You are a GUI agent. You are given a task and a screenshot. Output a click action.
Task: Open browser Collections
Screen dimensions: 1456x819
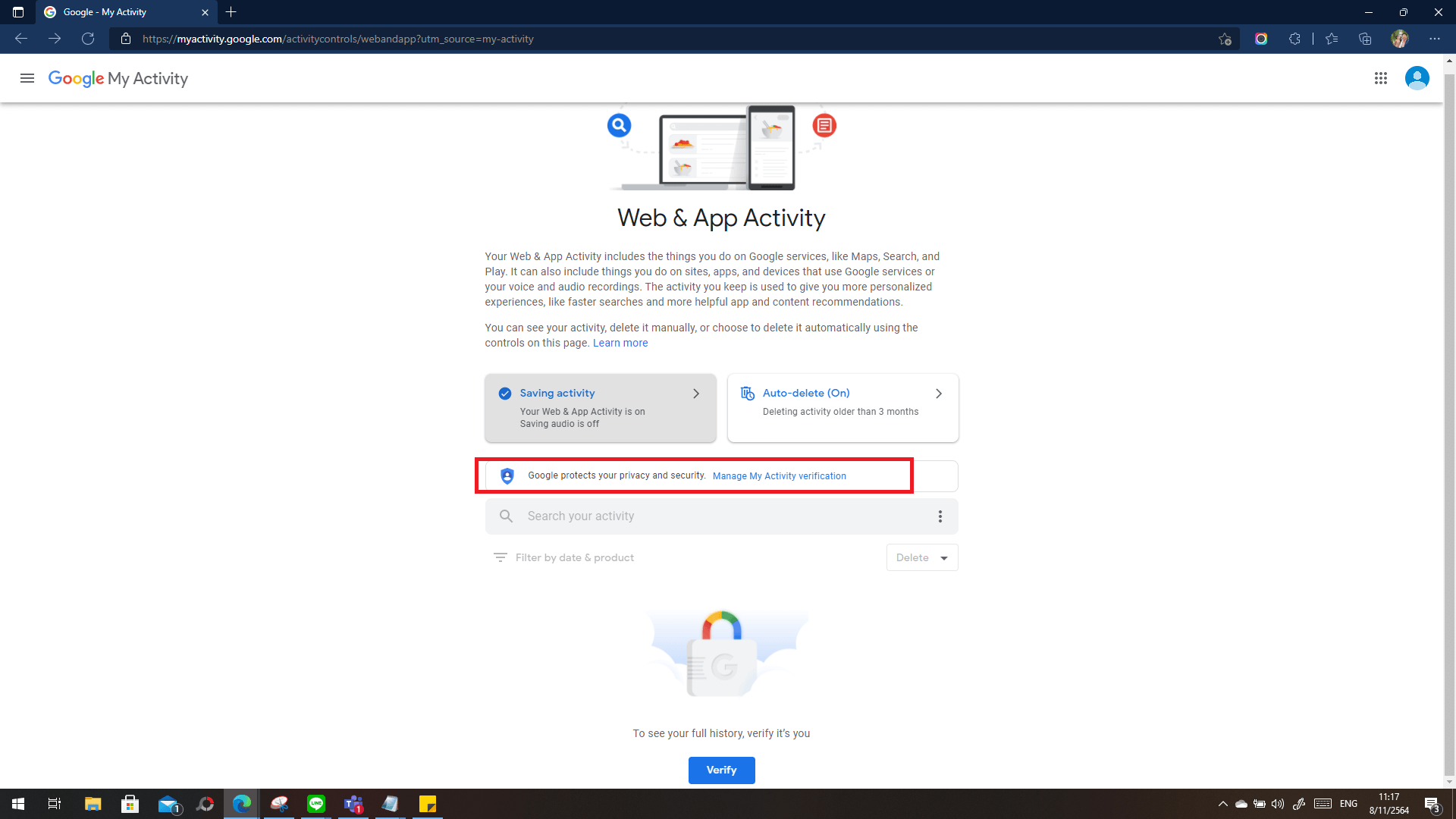pos(1365,39)
